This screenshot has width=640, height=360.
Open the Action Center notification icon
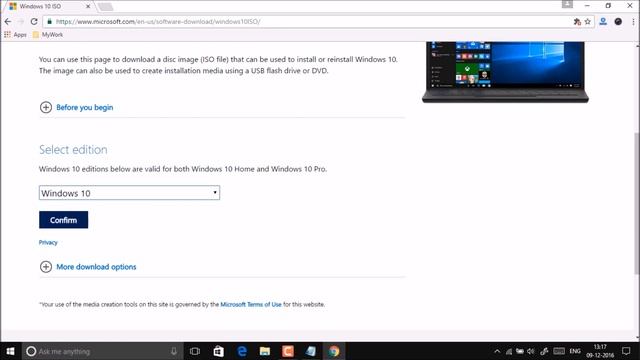[x=626, y=351]
